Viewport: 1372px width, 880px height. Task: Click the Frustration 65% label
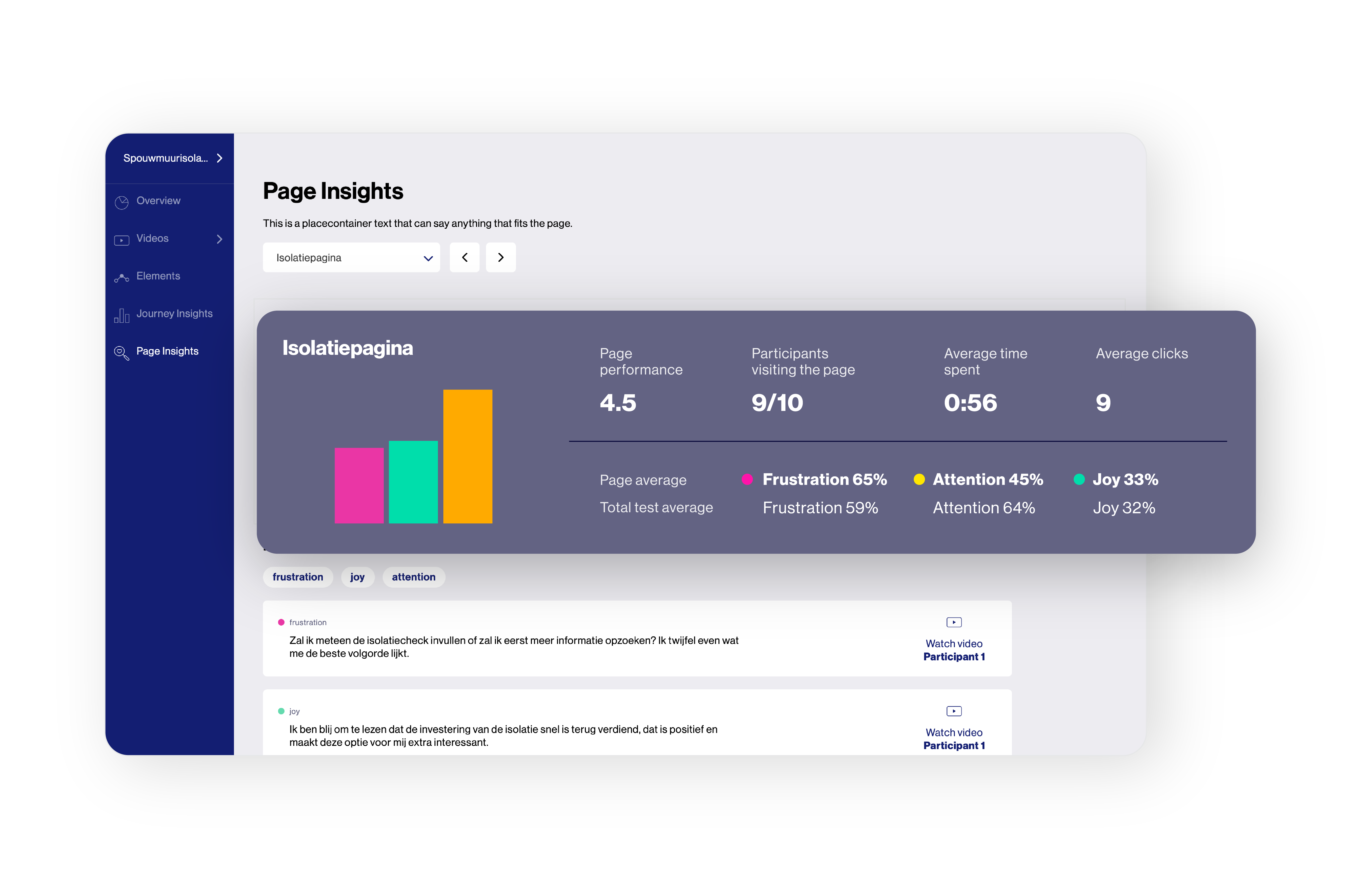(x=825, y=480)
